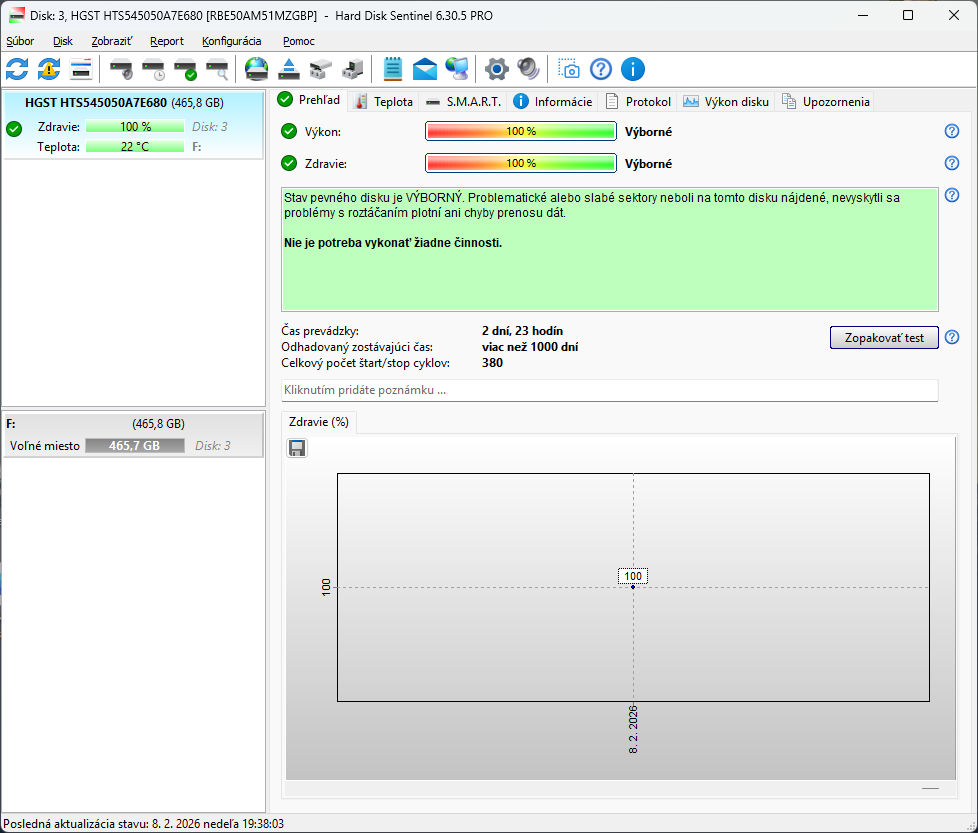
Task: Open the blue notepad report icon
Action: point(393,69)
